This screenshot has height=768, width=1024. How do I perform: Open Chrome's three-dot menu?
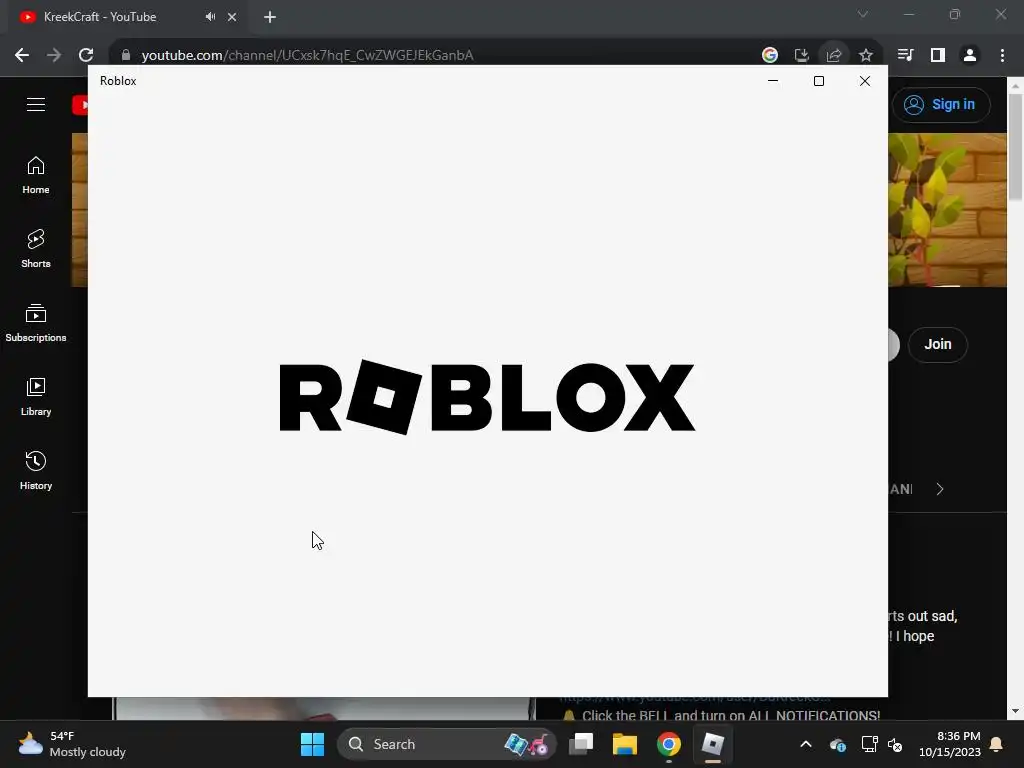[1002, 55]
